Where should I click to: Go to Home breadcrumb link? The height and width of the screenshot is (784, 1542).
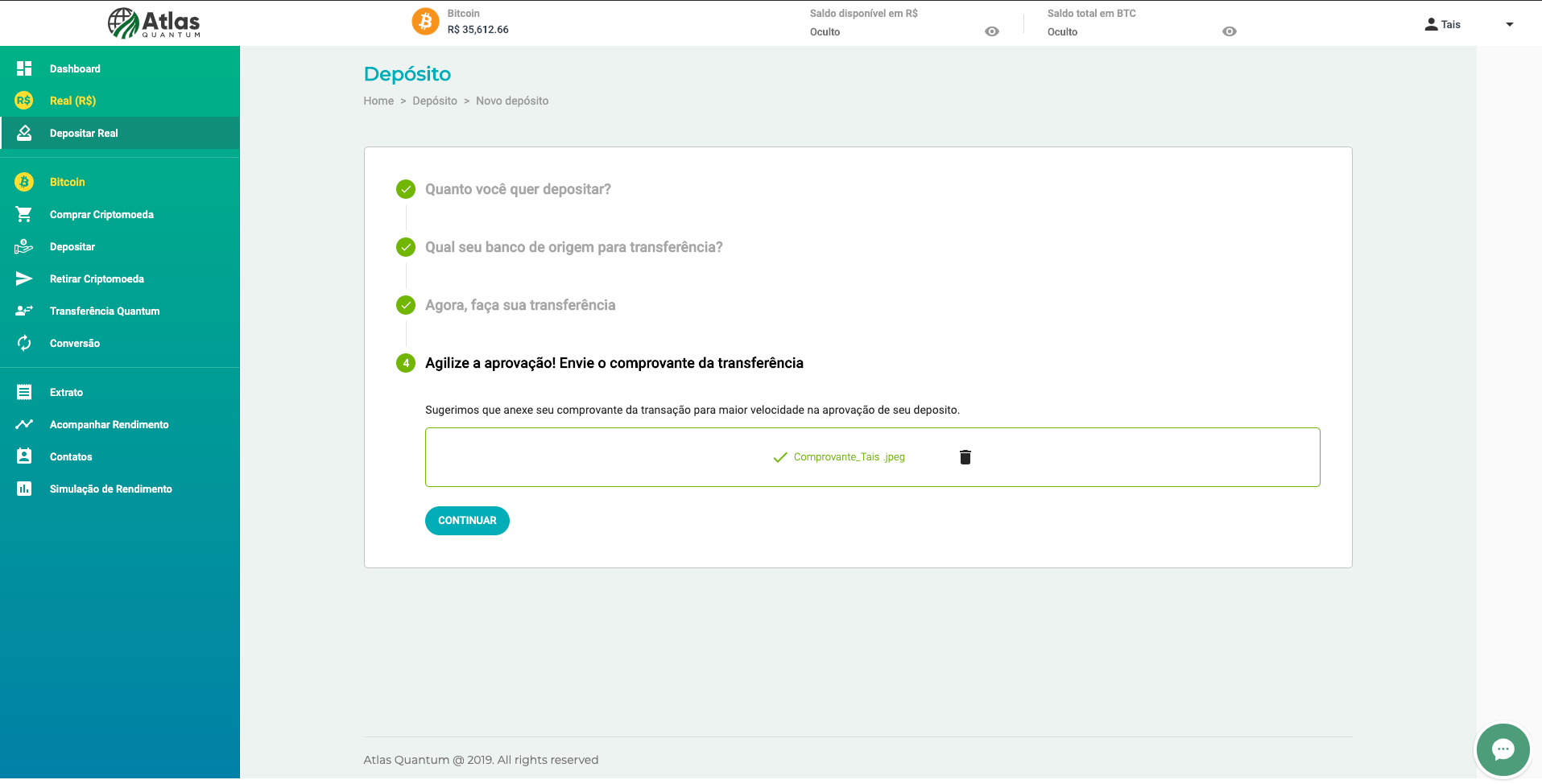[x=378, y=101]
